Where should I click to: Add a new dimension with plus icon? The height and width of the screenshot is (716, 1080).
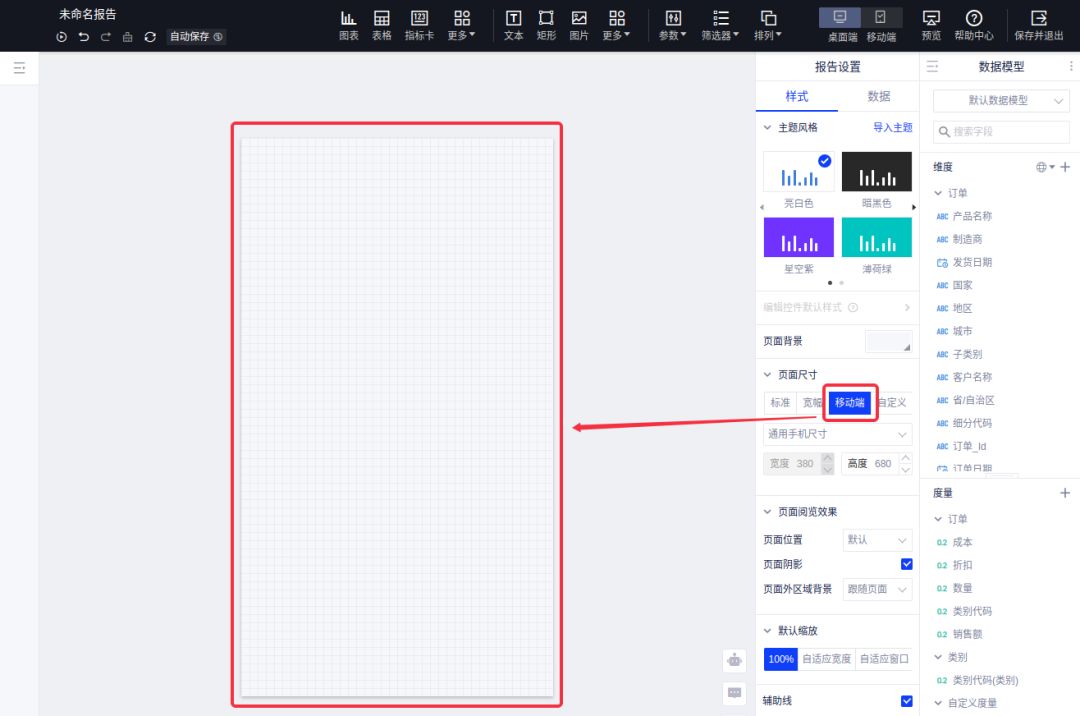tap(1065, 167)
